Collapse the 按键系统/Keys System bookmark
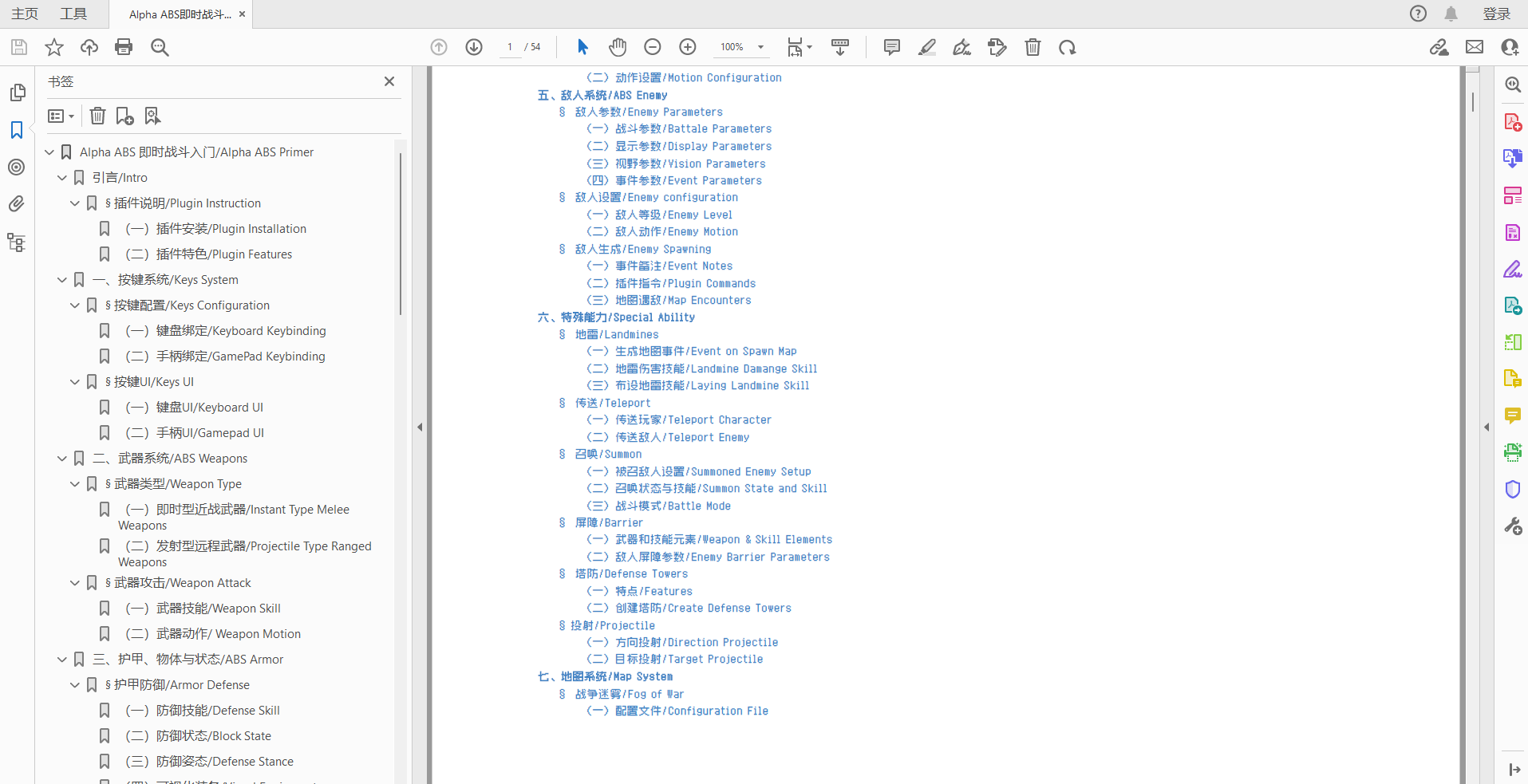1528x784 pixels. 62,280
